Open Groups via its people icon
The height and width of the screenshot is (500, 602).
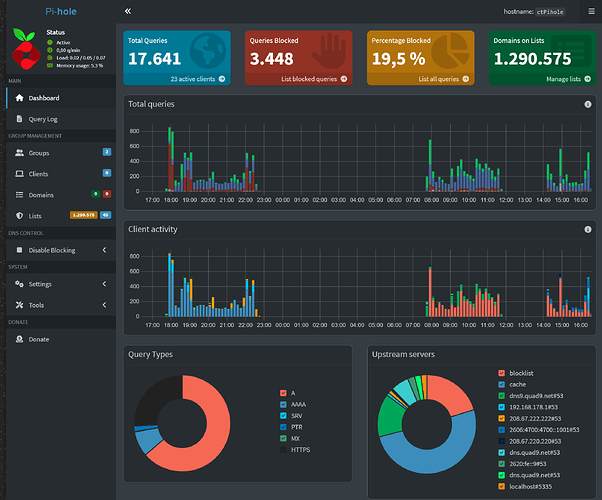point(20,153)
